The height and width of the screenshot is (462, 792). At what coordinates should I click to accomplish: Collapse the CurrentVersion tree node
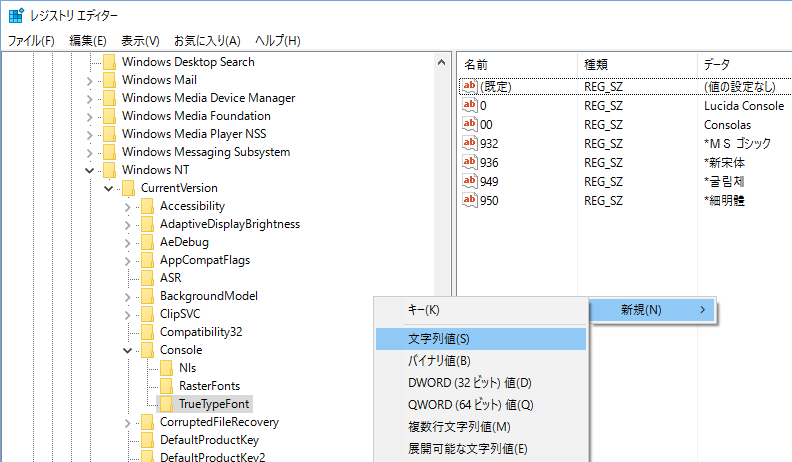109,188
